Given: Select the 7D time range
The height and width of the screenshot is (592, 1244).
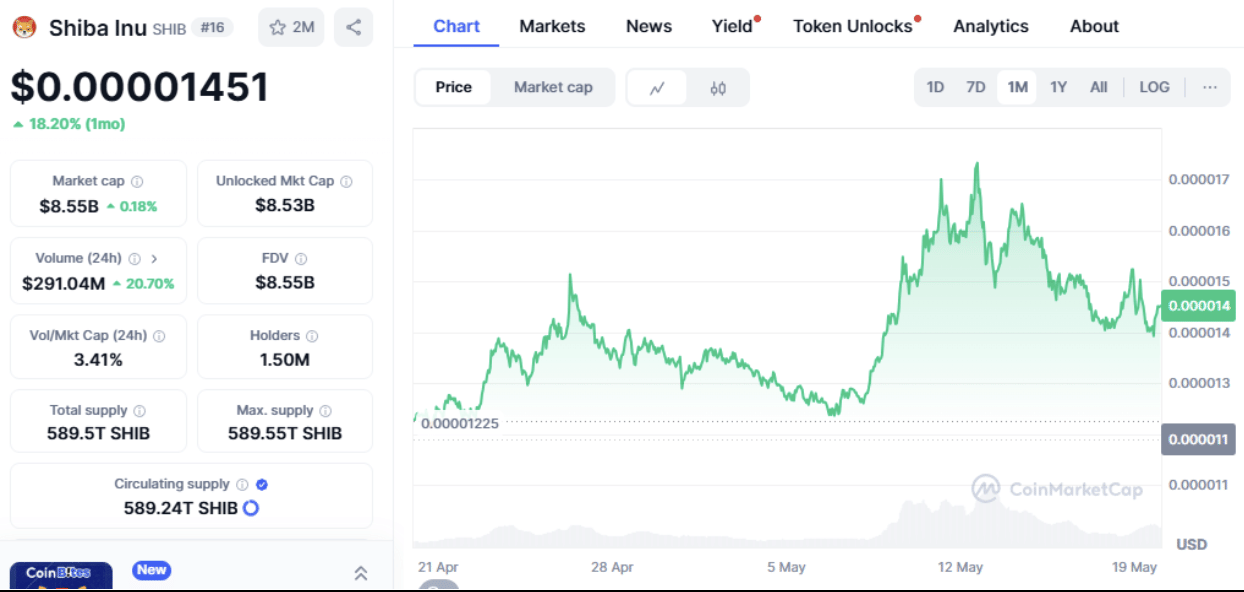Looking at the screenshot, I should (976, 88).
